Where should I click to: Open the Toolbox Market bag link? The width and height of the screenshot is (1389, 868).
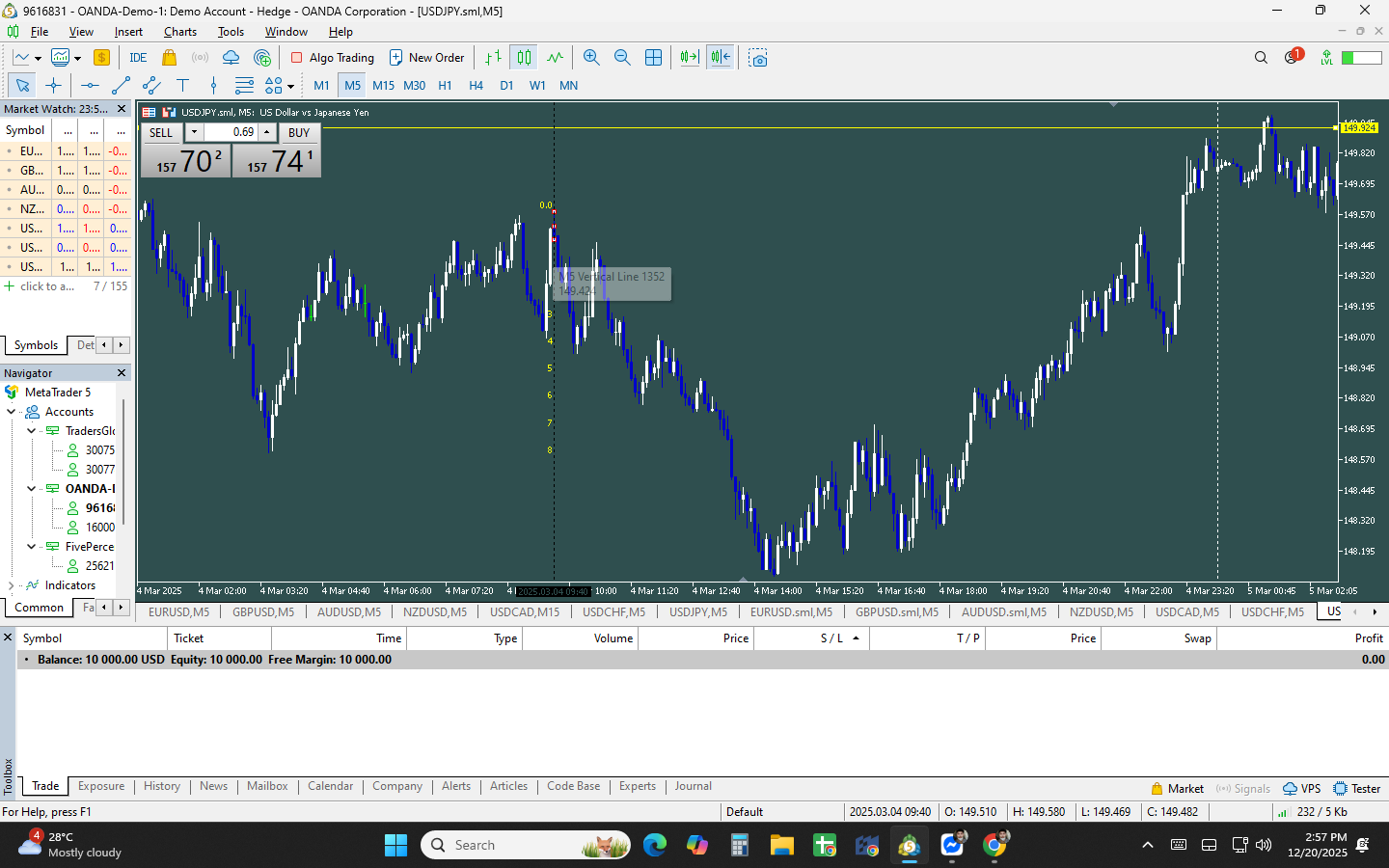tap(1177, 789)
